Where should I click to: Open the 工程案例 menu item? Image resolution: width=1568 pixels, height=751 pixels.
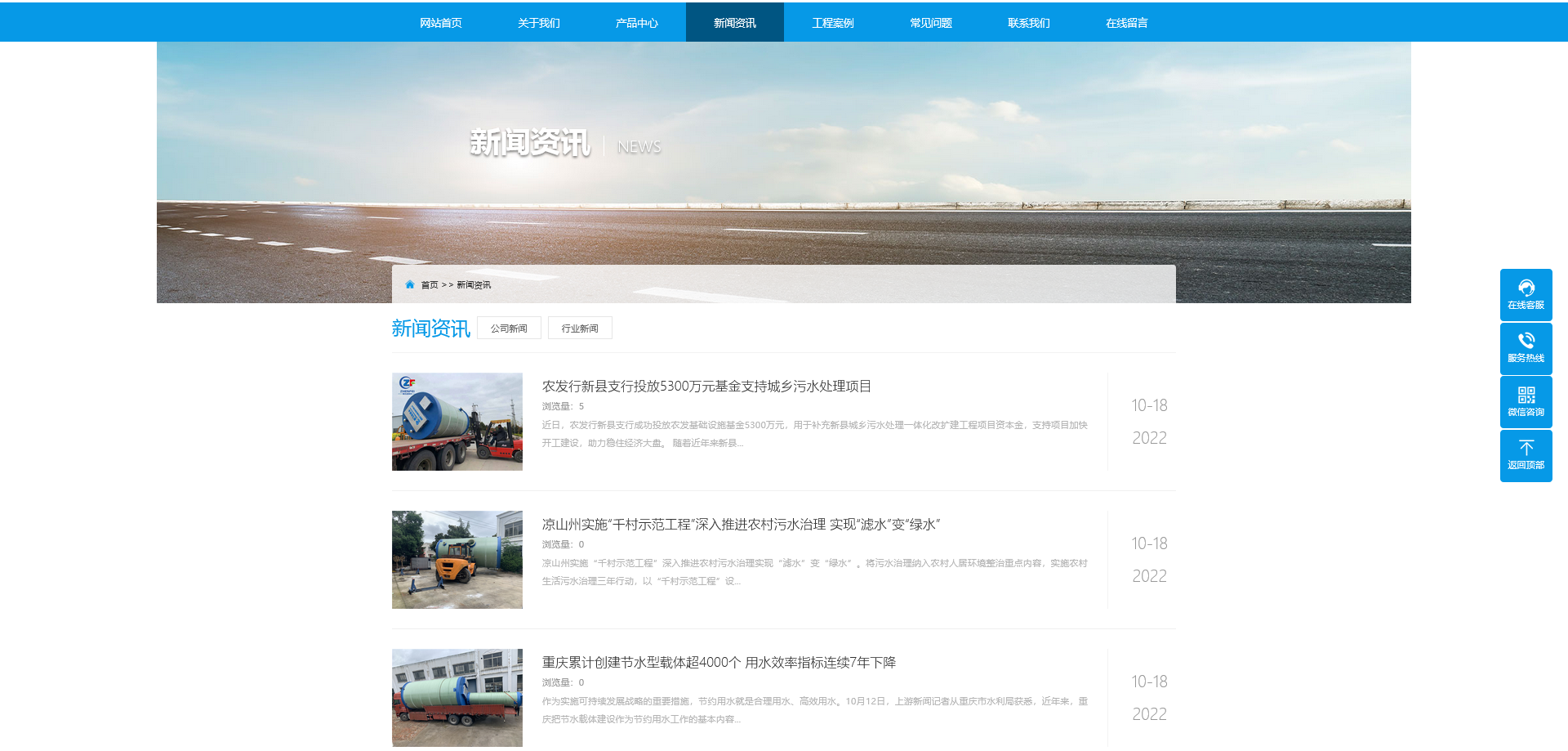[832, 22]
